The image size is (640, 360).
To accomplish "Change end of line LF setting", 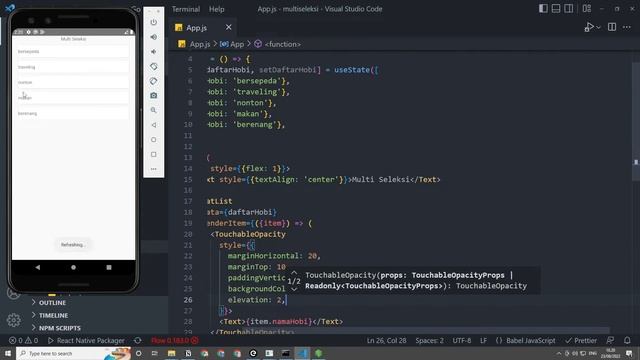I will [x=483, y=340].
